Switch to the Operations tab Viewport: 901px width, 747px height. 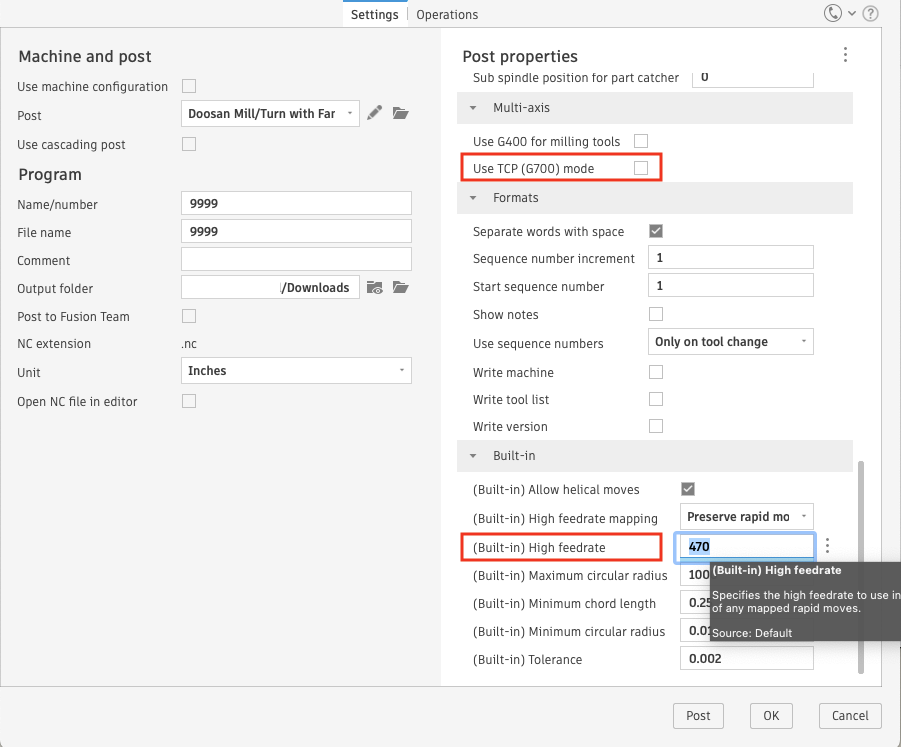click(447, 15)
